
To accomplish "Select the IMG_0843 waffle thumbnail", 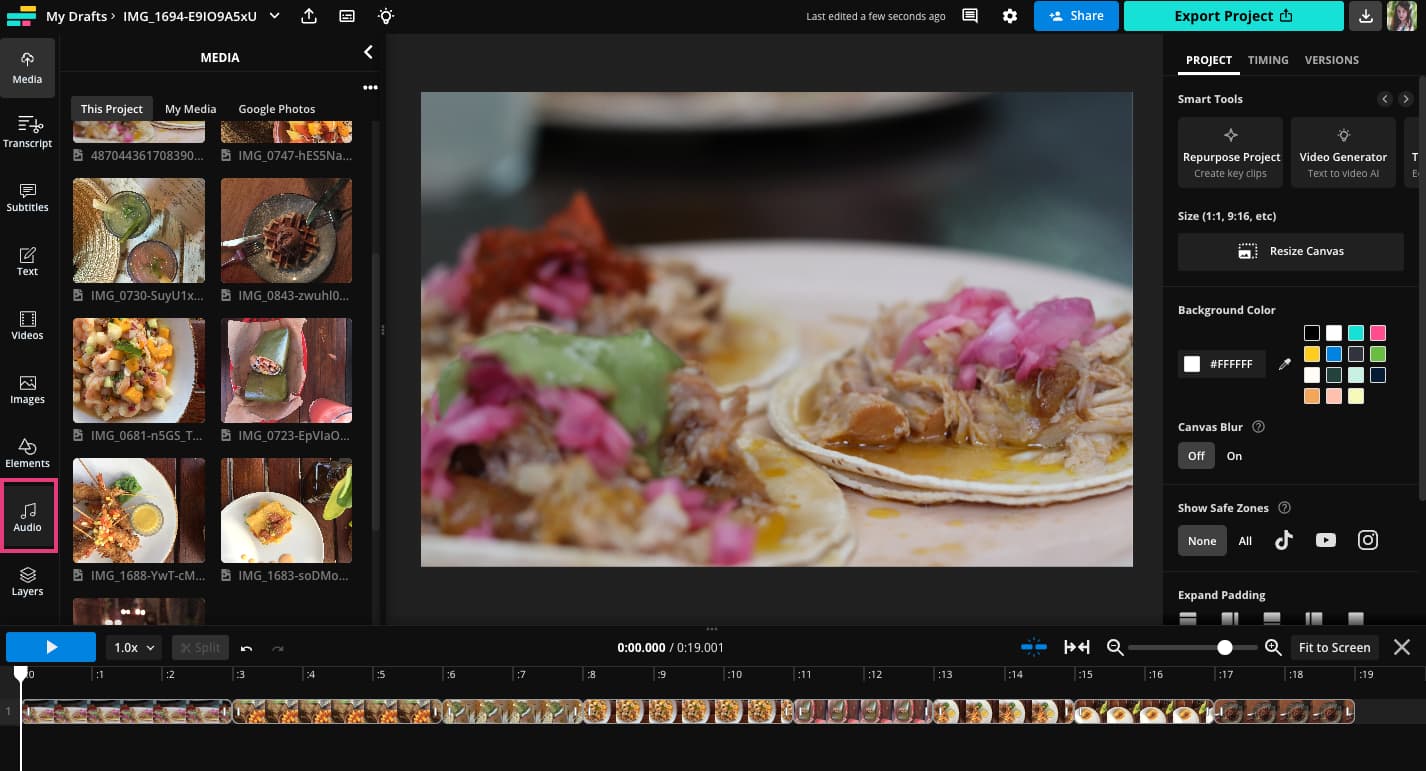I will 286,230.
